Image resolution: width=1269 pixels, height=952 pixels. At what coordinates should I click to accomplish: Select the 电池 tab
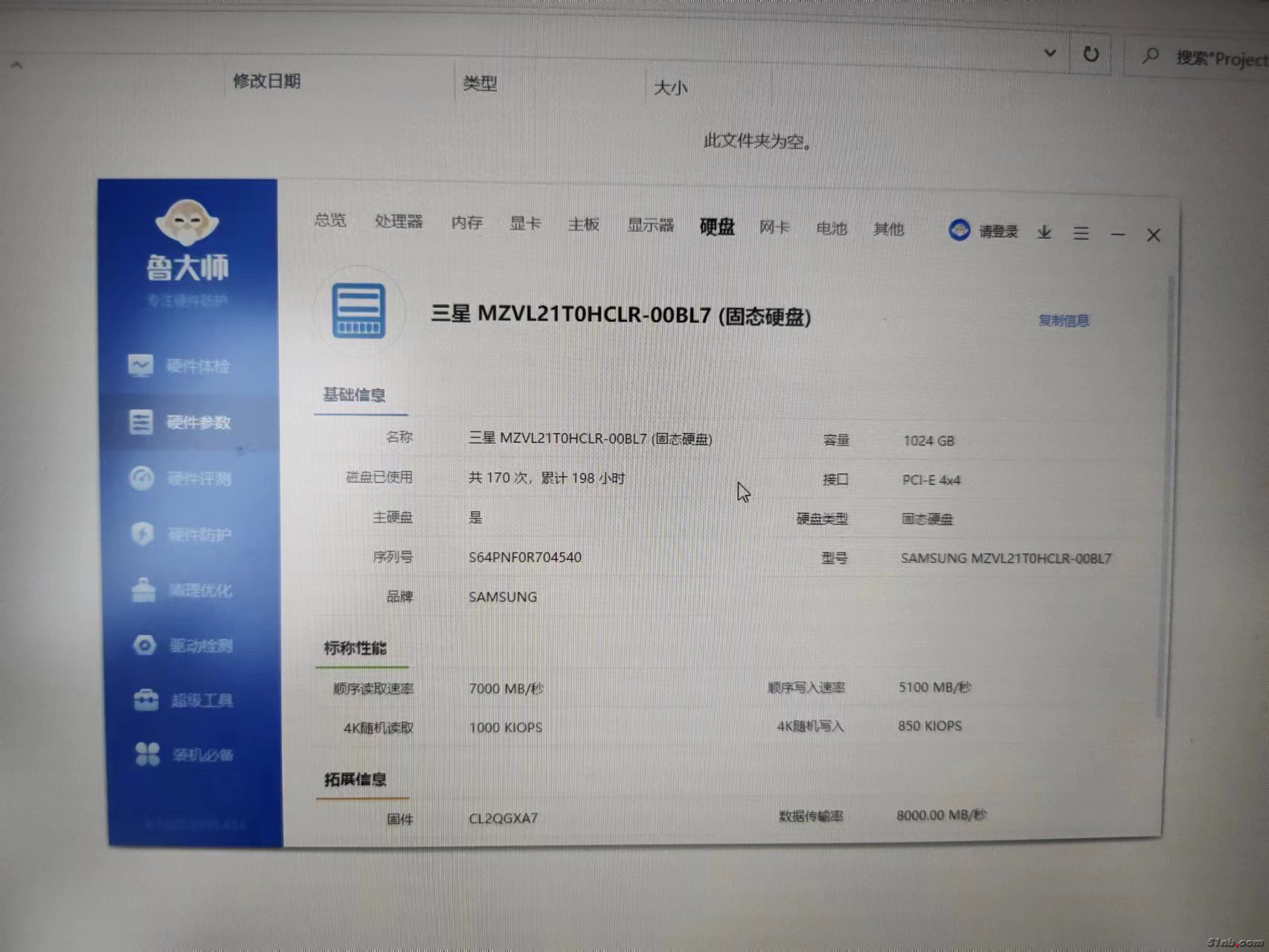pos(832,228)
